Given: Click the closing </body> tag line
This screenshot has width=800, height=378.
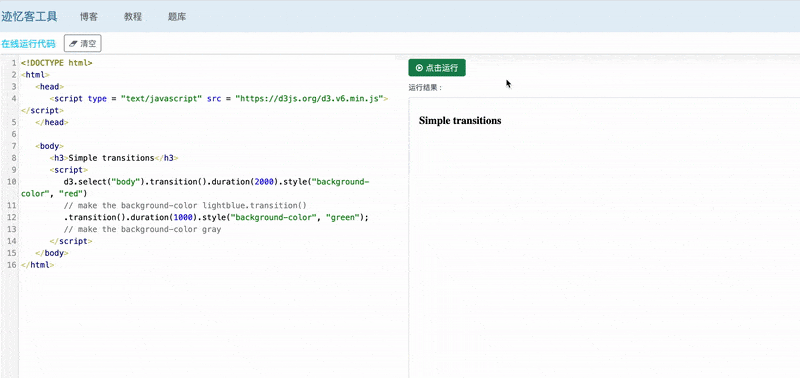Looking at the screenshot, I should pos(52,253).
